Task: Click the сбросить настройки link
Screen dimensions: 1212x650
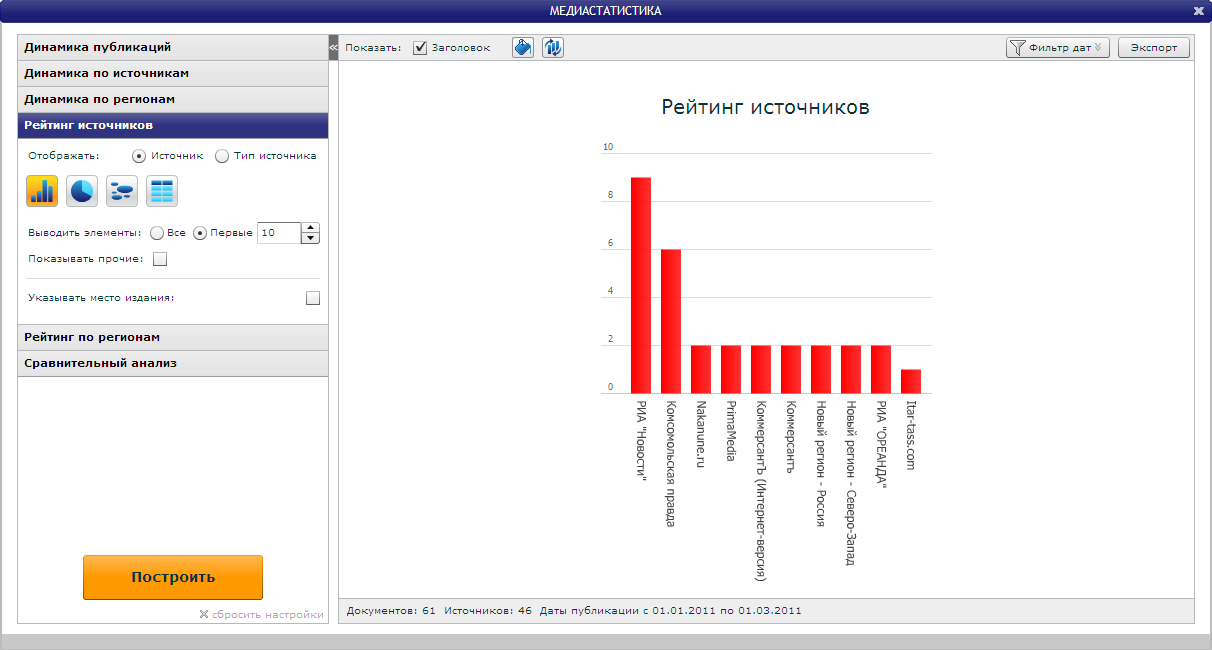Action: tap(262, 615)
